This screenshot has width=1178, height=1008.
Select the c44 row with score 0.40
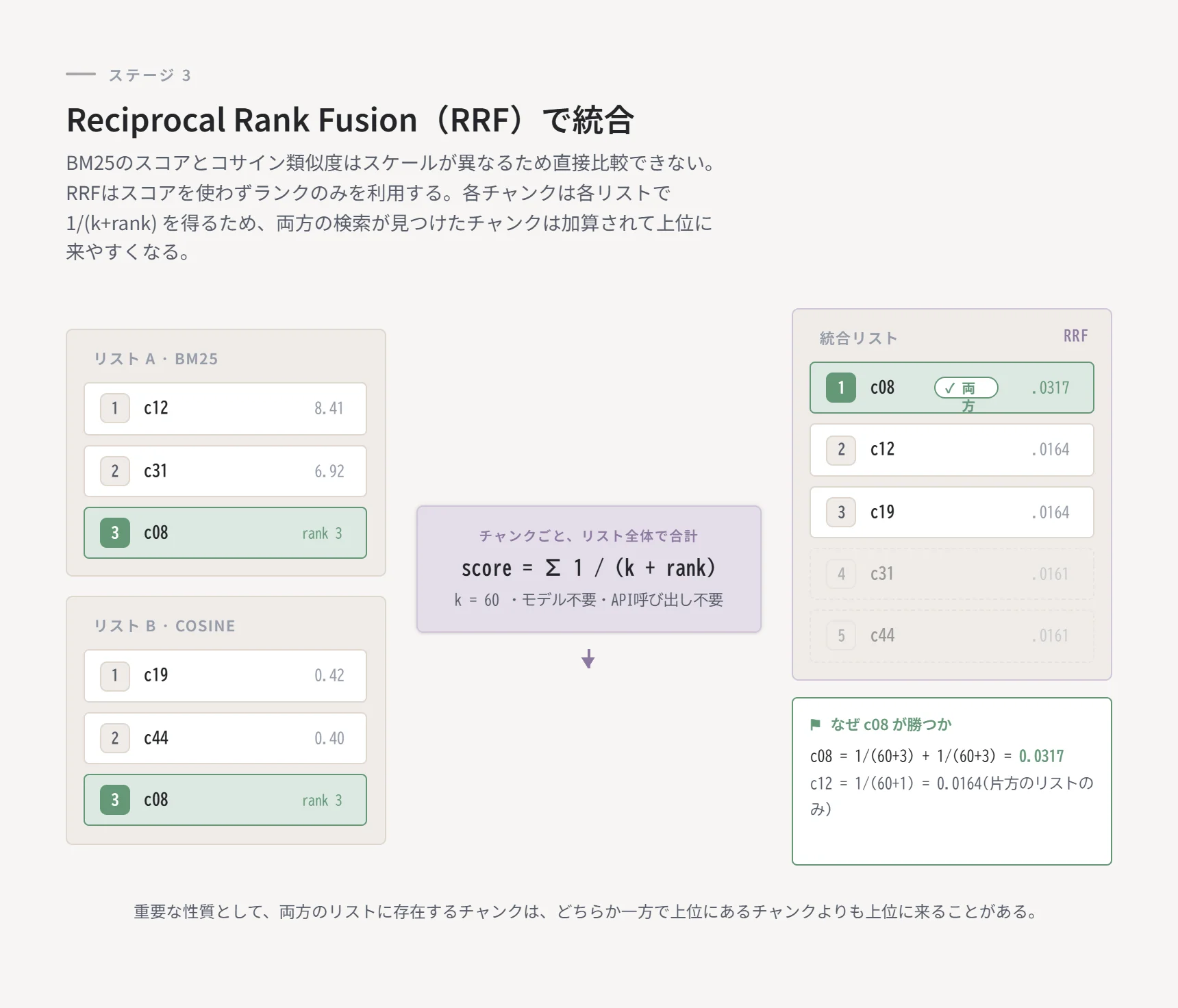(x=225, y=738)
